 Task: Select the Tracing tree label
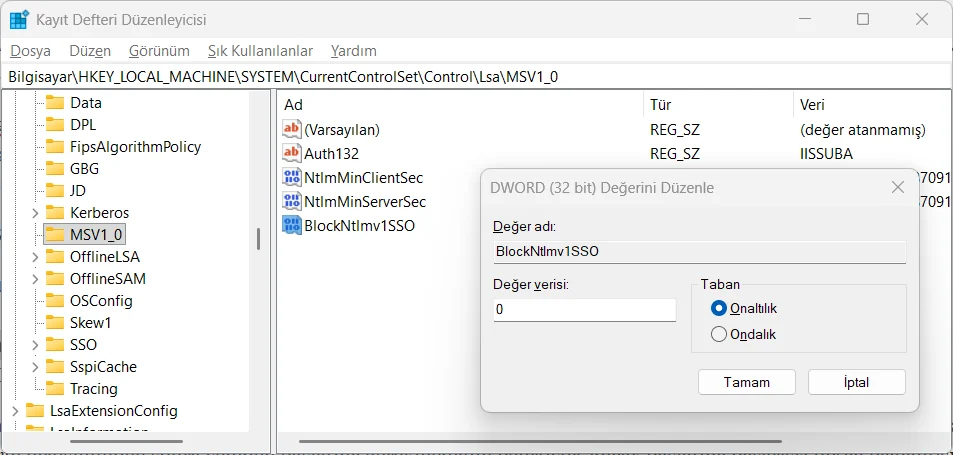(x=94, y=388)
